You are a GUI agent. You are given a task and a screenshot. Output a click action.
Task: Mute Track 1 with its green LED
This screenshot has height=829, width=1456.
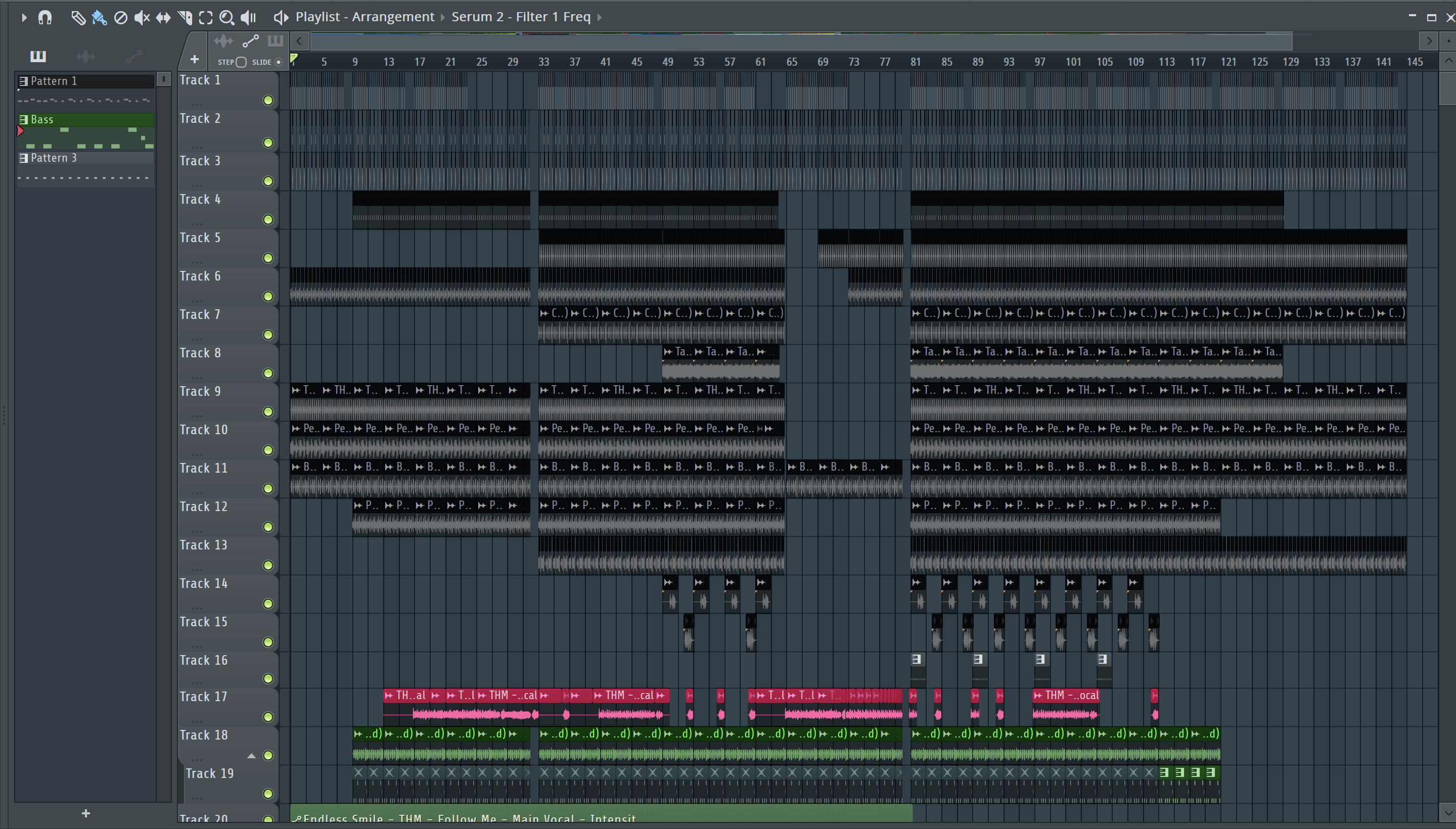[x=267, y=100]
